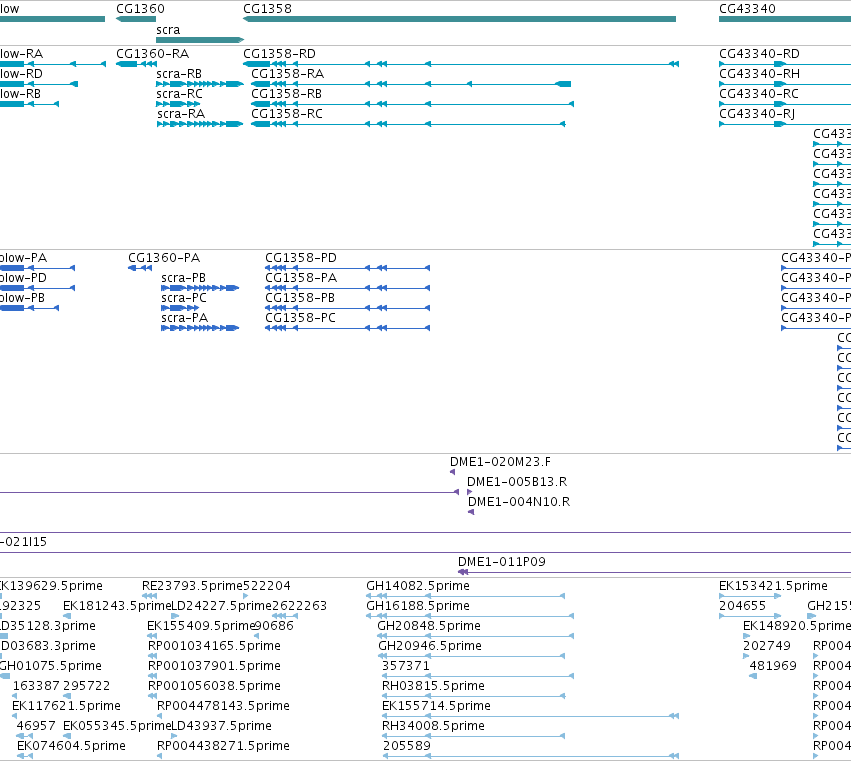Select the CG1358 gene bar
Screen dimensions: 851x761
460,19
